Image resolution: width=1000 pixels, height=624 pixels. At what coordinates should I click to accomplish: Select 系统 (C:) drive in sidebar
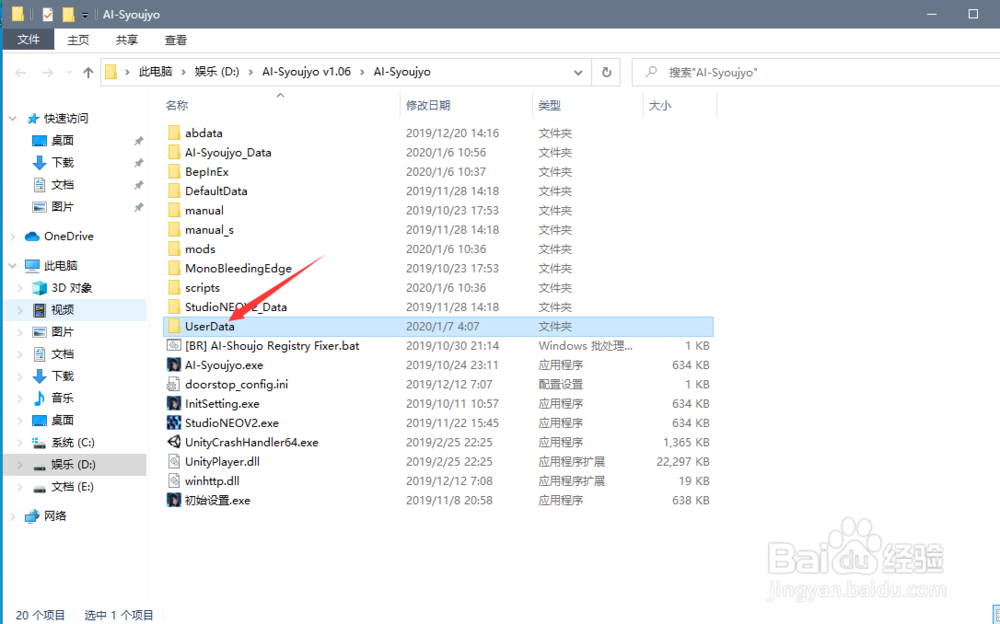[73, 442]
